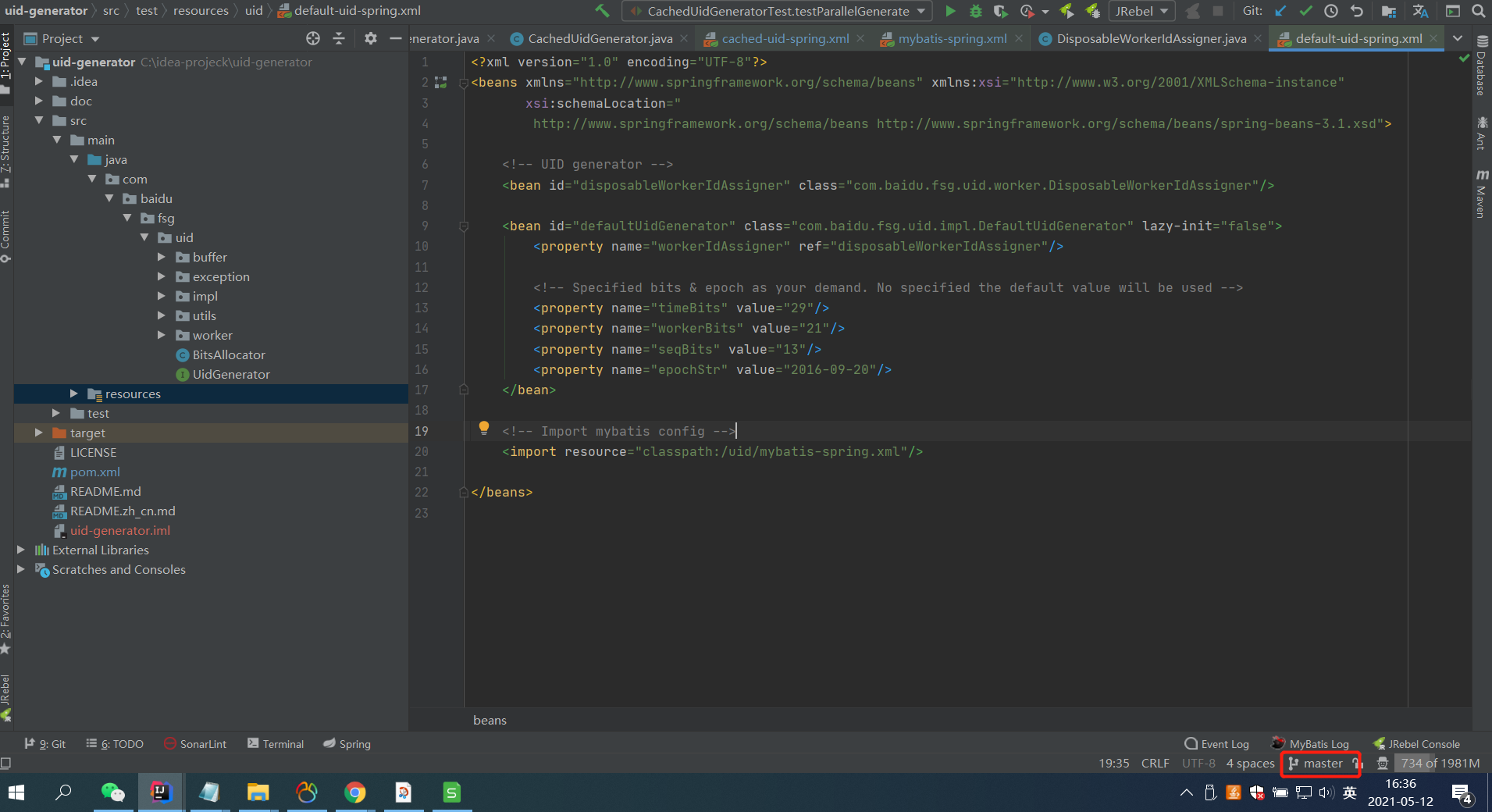Launch Chrome from the taskbar

pos(355,792)
